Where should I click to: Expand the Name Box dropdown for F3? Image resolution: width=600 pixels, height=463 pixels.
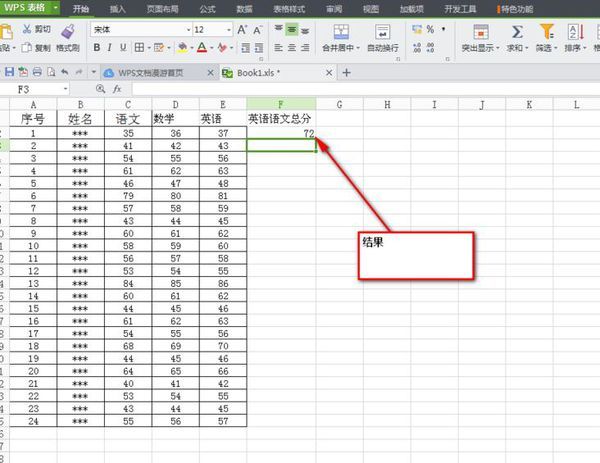coord(66,89)
